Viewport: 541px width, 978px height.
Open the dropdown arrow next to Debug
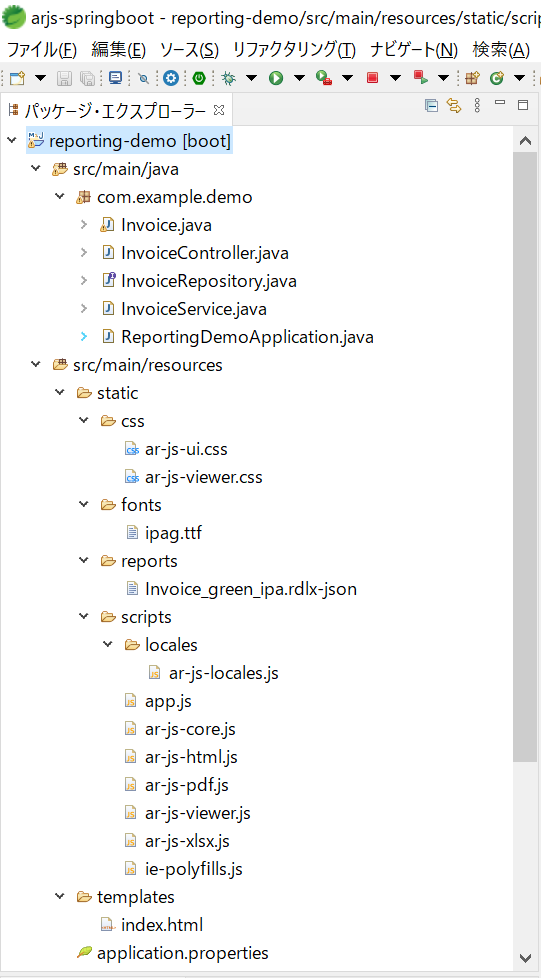(251, 78)
